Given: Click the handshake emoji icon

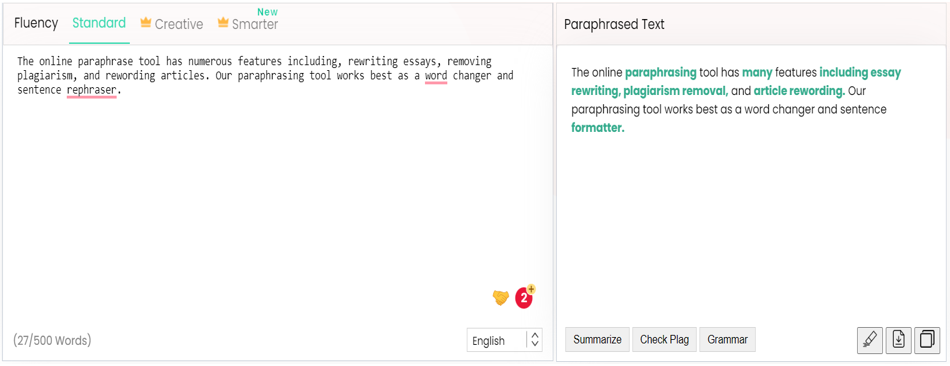Looking at the screenshot, I should [500, 298].
